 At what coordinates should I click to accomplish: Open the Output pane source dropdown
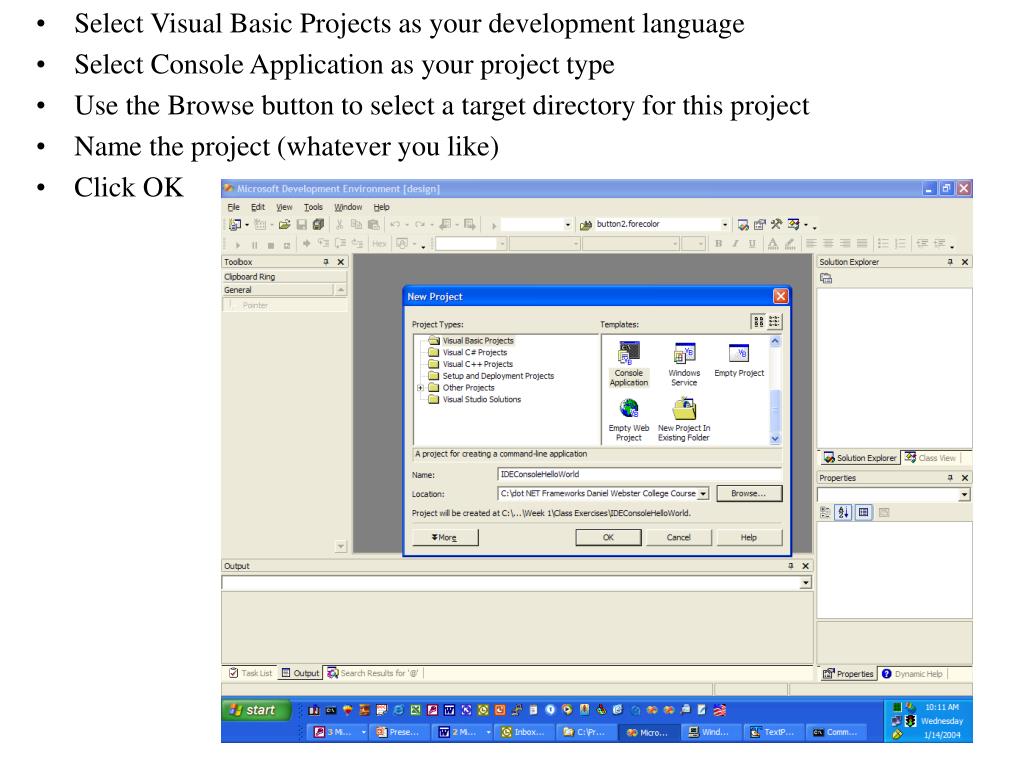pos(806,583)
